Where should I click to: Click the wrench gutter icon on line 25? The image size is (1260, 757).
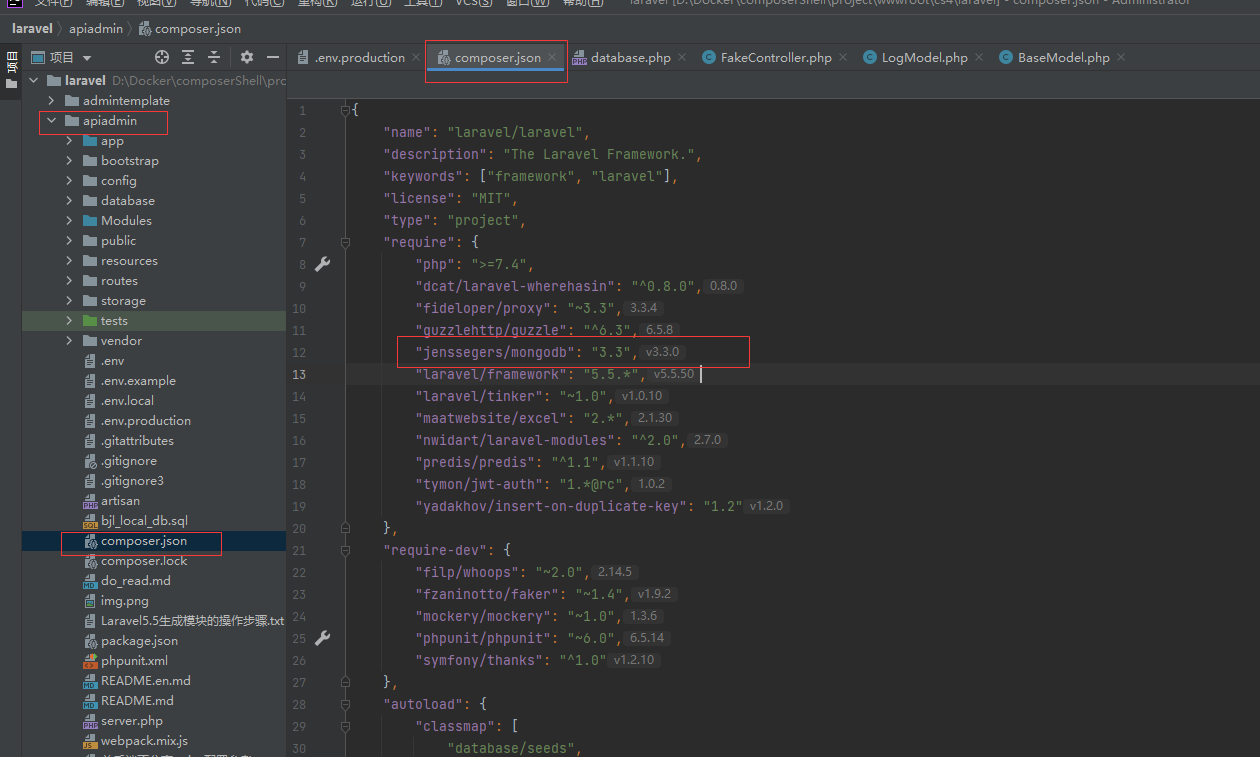pos(322,638)
